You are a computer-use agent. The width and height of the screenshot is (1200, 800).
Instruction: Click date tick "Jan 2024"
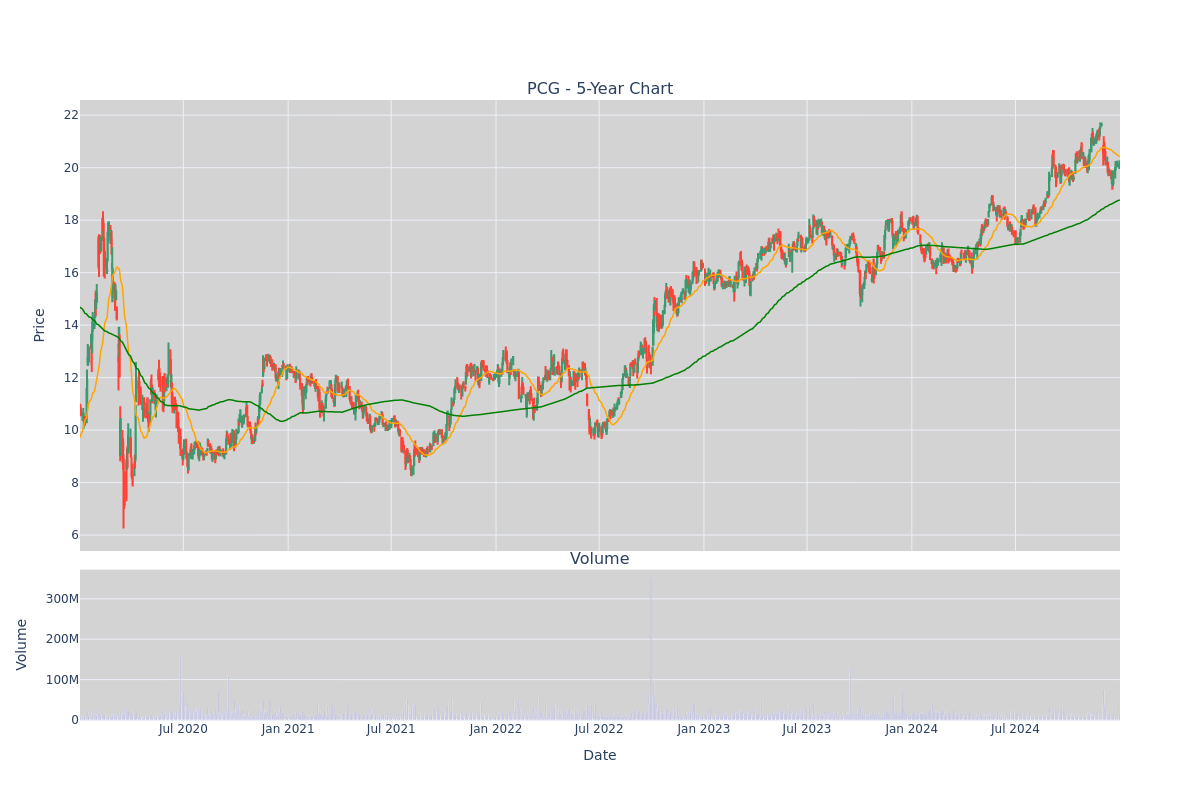pos(912,729)
